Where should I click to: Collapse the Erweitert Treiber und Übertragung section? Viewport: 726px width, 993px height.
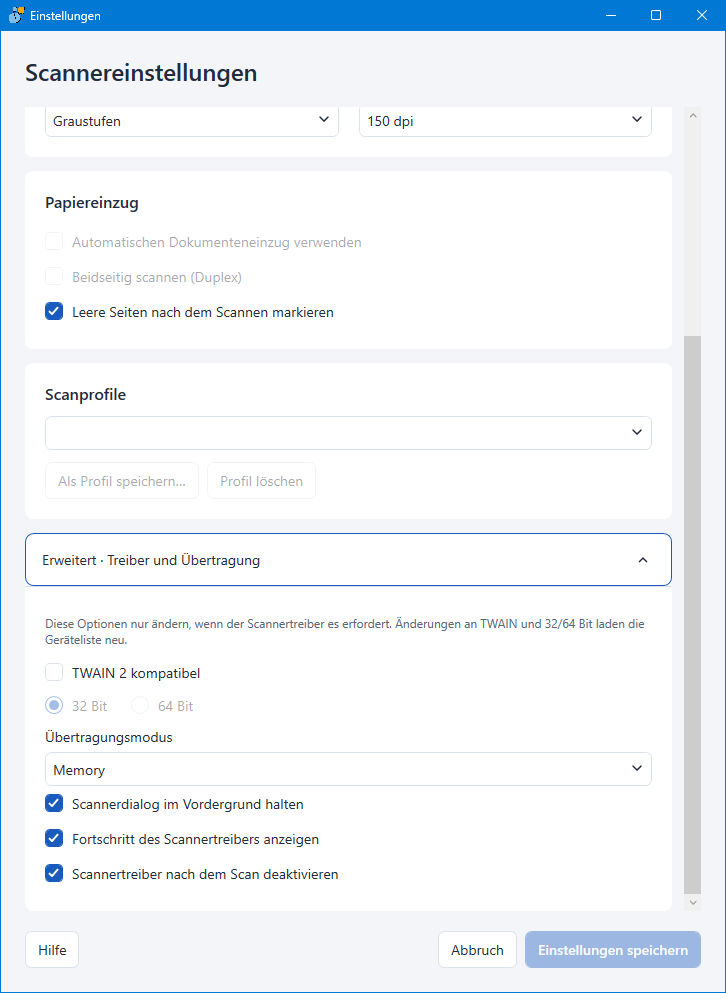pos(348,560)
